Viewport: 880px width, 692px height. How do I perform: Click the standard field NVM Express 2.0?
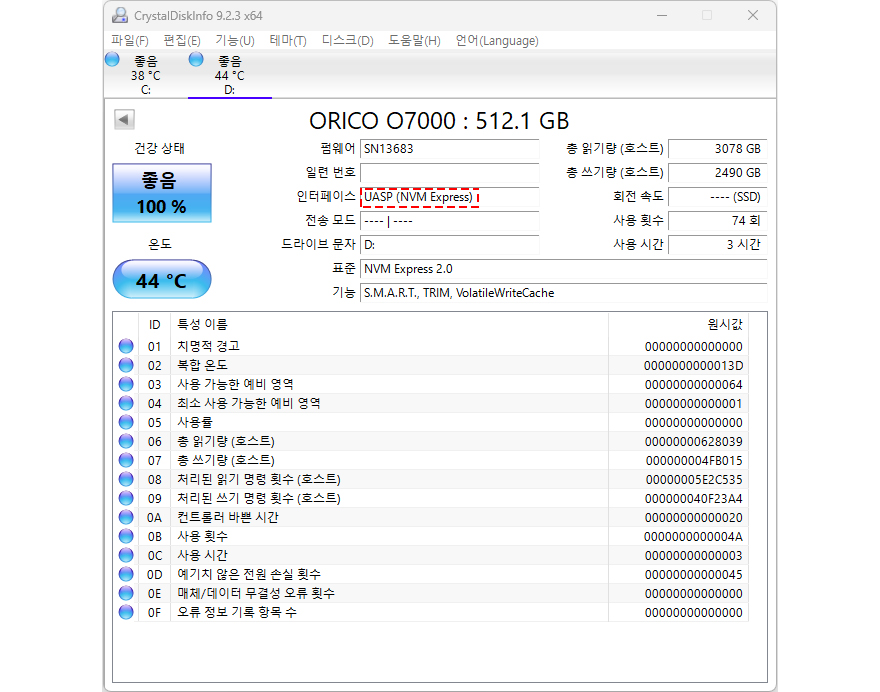click(563, 269)
